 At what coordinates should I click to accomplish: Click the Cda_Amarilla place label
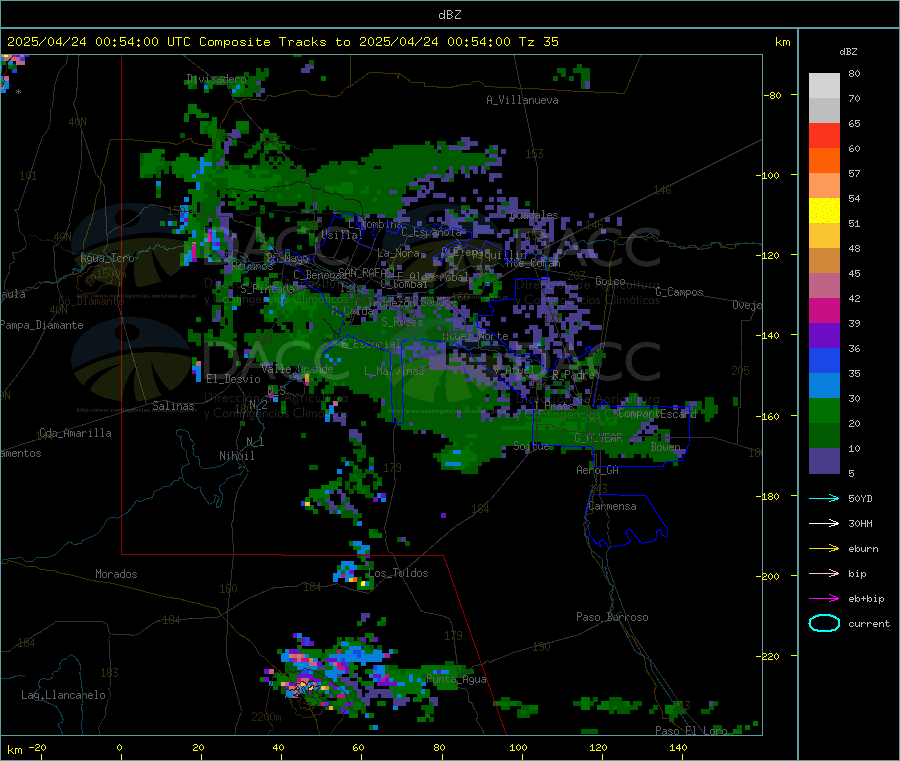[75, 433]
